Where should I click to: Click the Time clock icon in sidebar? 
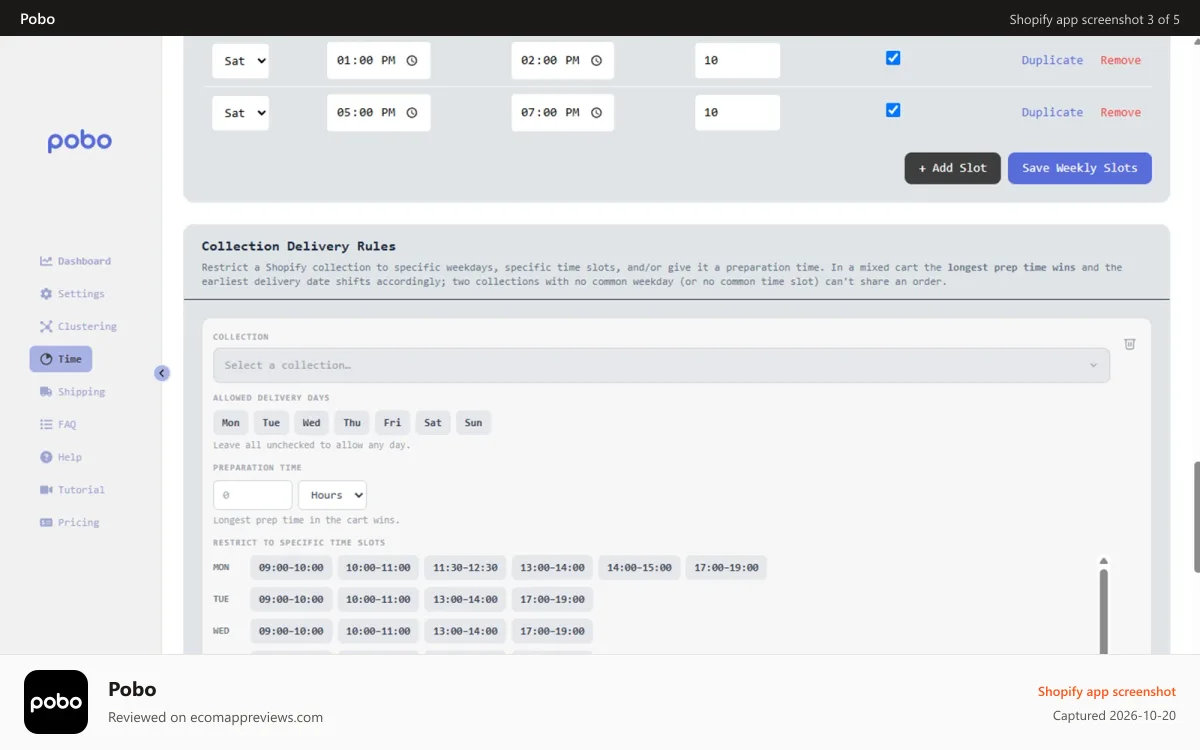pyautogui.click(x=46, y=359)
